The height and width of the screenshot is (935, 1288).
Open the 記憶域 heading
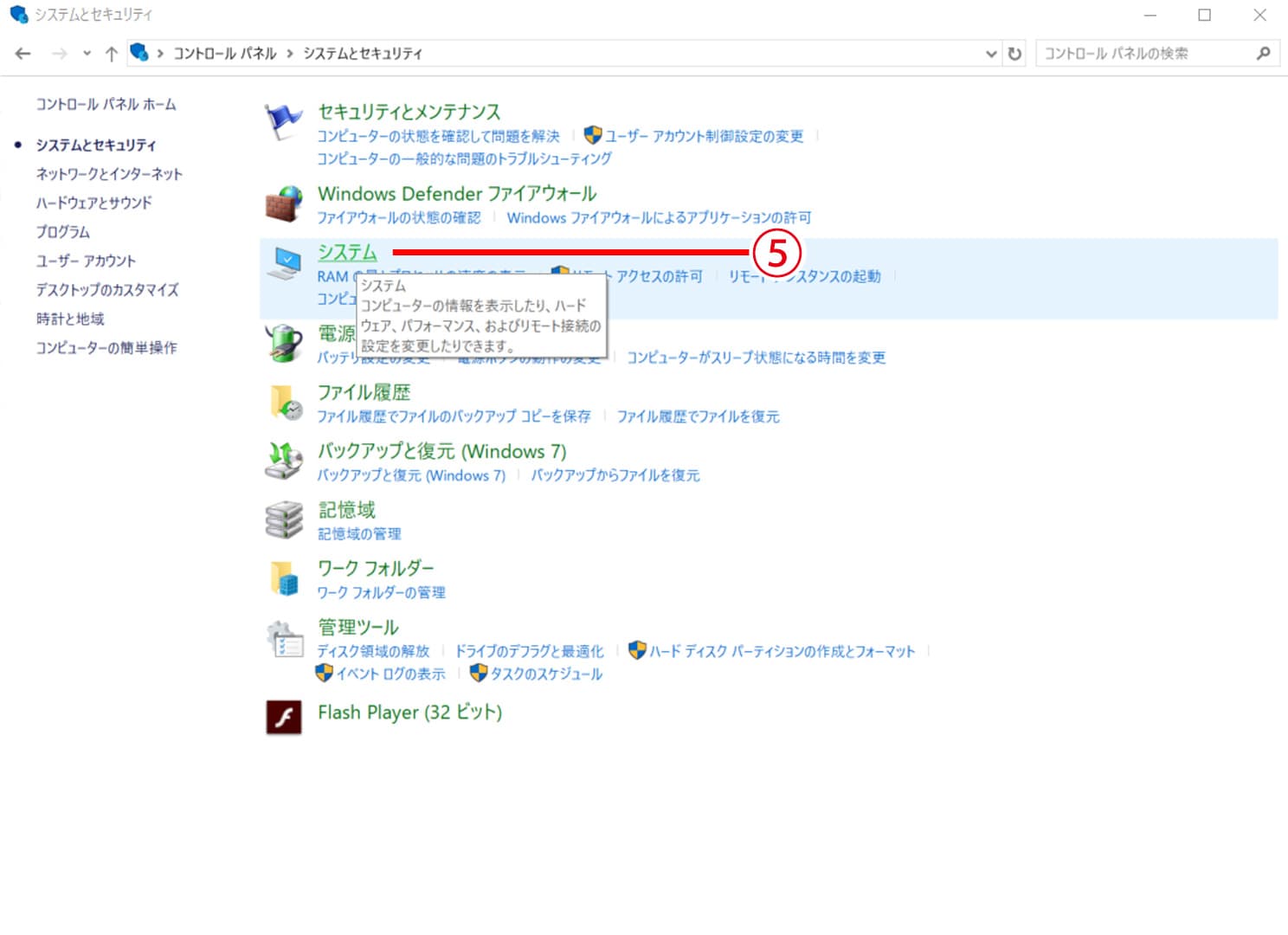(347, 510)
